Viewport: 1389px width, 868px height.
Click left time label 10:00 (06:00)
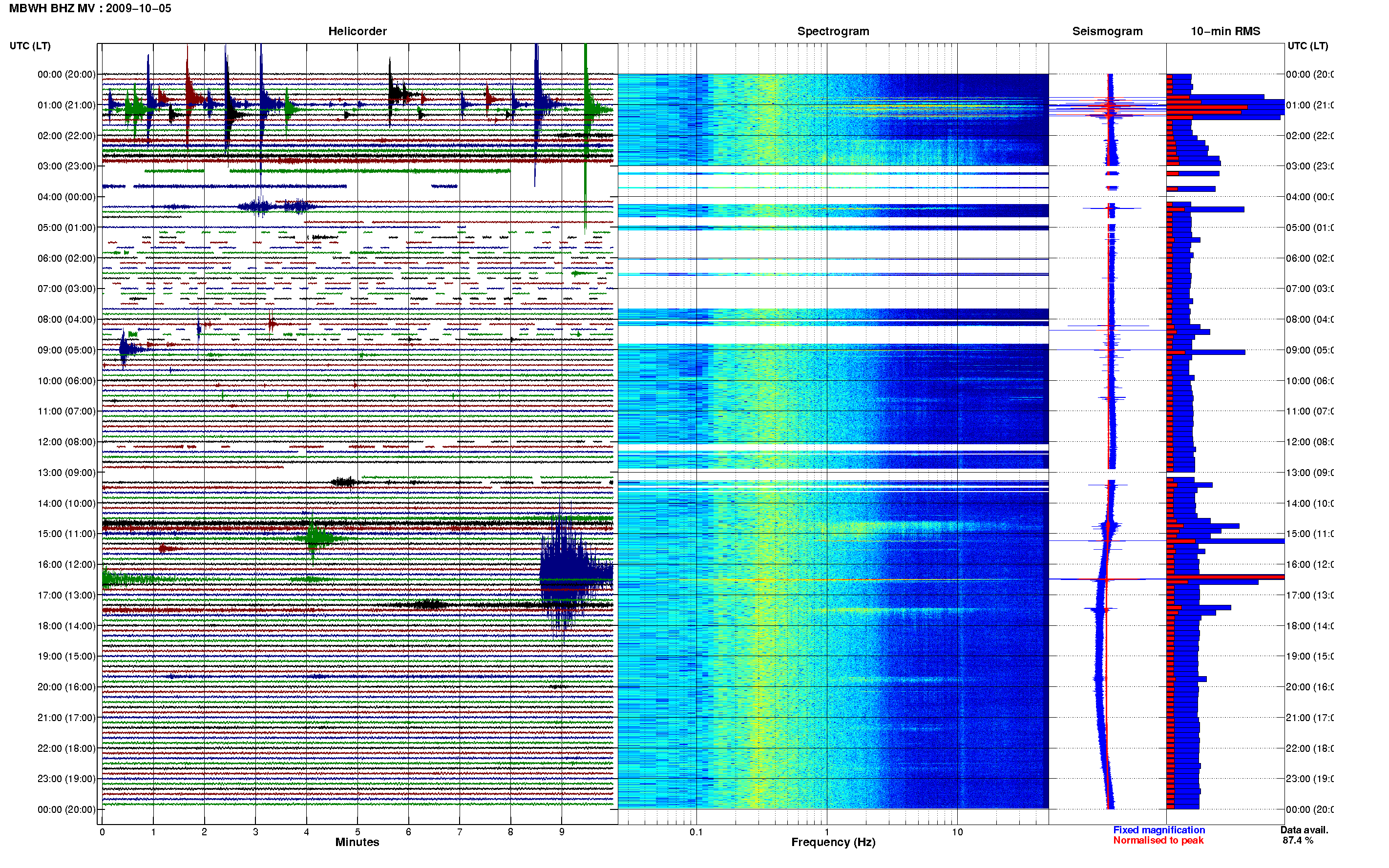click(x=66, y=381)
